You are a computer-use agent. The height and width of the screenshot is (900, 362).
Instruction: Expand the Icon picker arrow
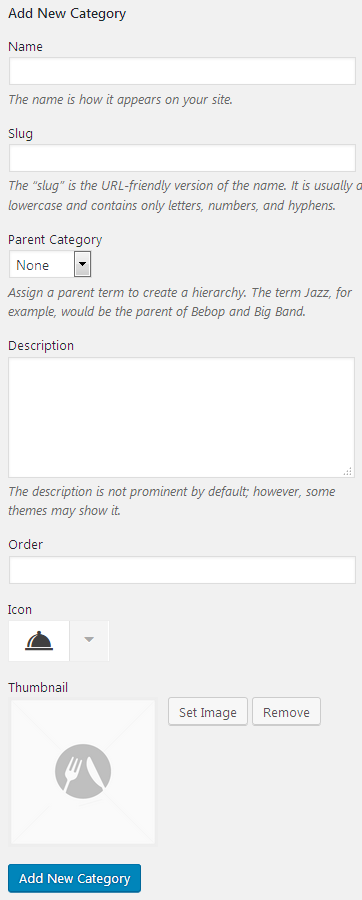[x=89, y=641]
